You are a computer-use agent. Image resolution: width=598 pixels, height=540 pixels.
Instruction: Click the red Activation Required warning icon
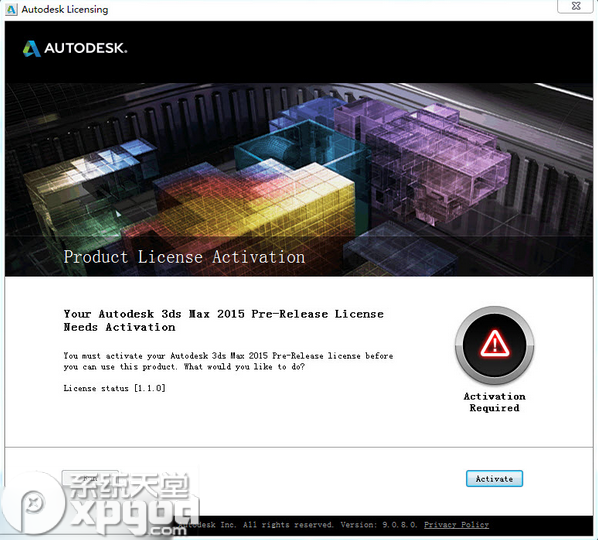(x=495, y=345)
